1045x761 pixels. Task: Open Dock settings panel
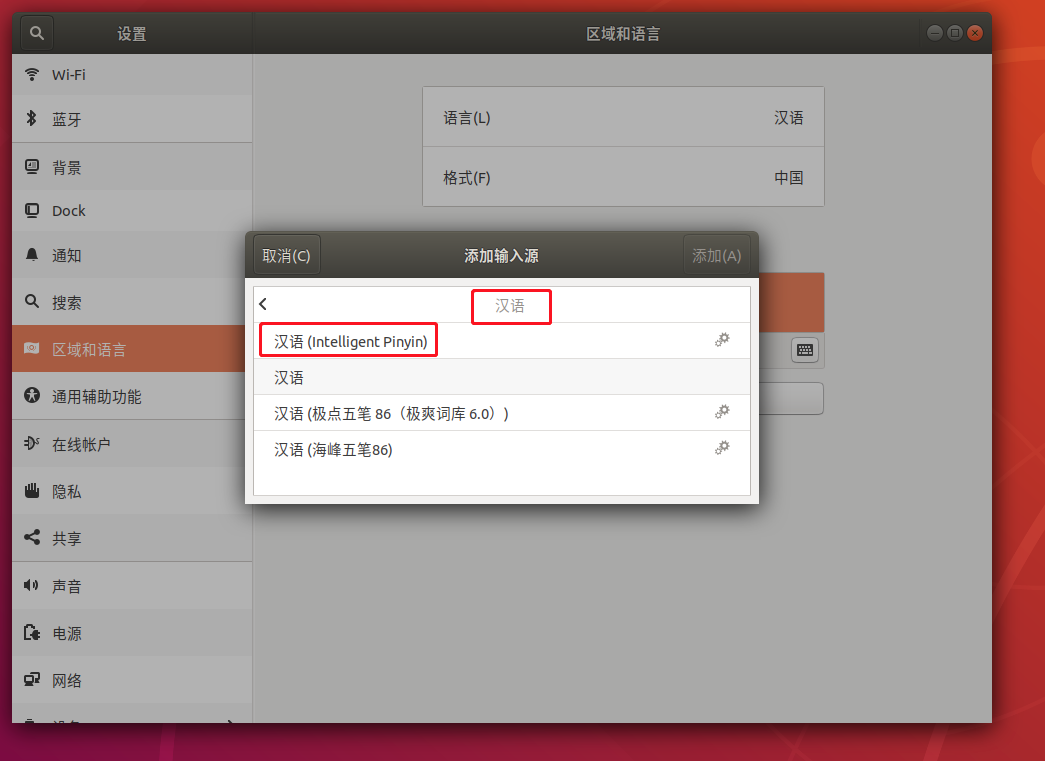coord(132,211)
